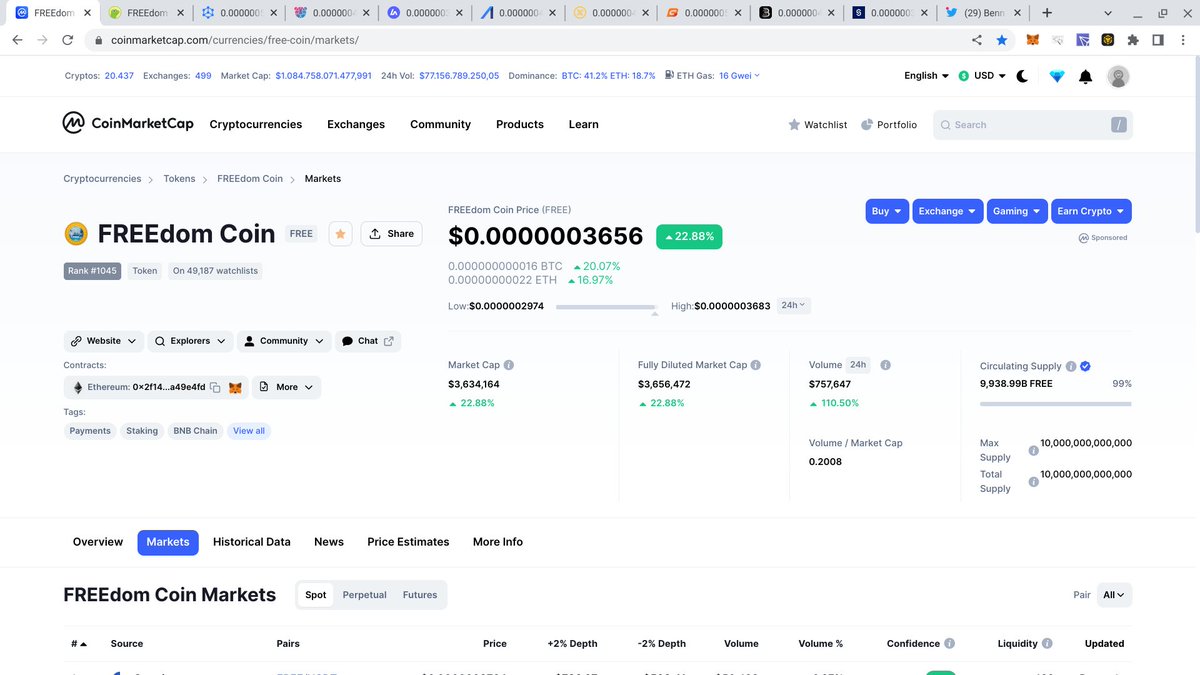Open notifications via the bell icon
This screenshot has height=675, width=1200.
[x=1085, y=75]
